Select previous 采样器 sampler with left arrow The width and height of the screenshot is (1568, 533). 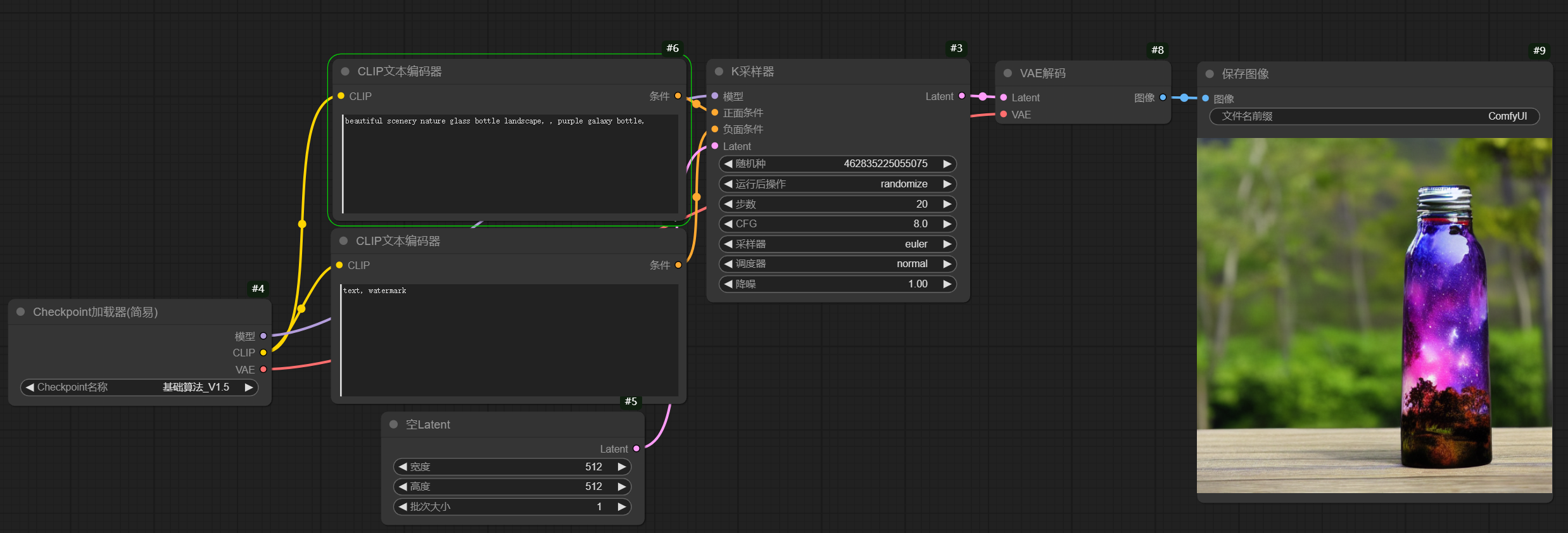(x=728, y=244)
